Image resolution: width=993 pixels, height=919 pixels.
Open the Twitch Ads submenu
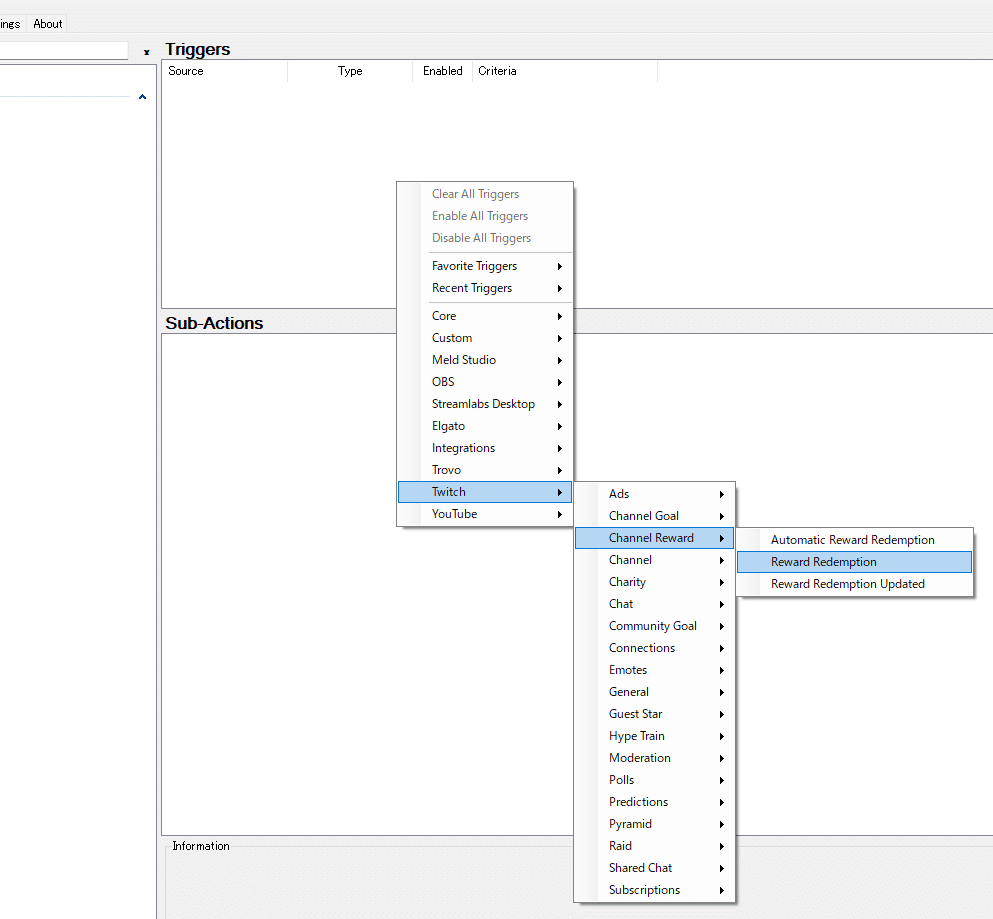coord(654,494)
